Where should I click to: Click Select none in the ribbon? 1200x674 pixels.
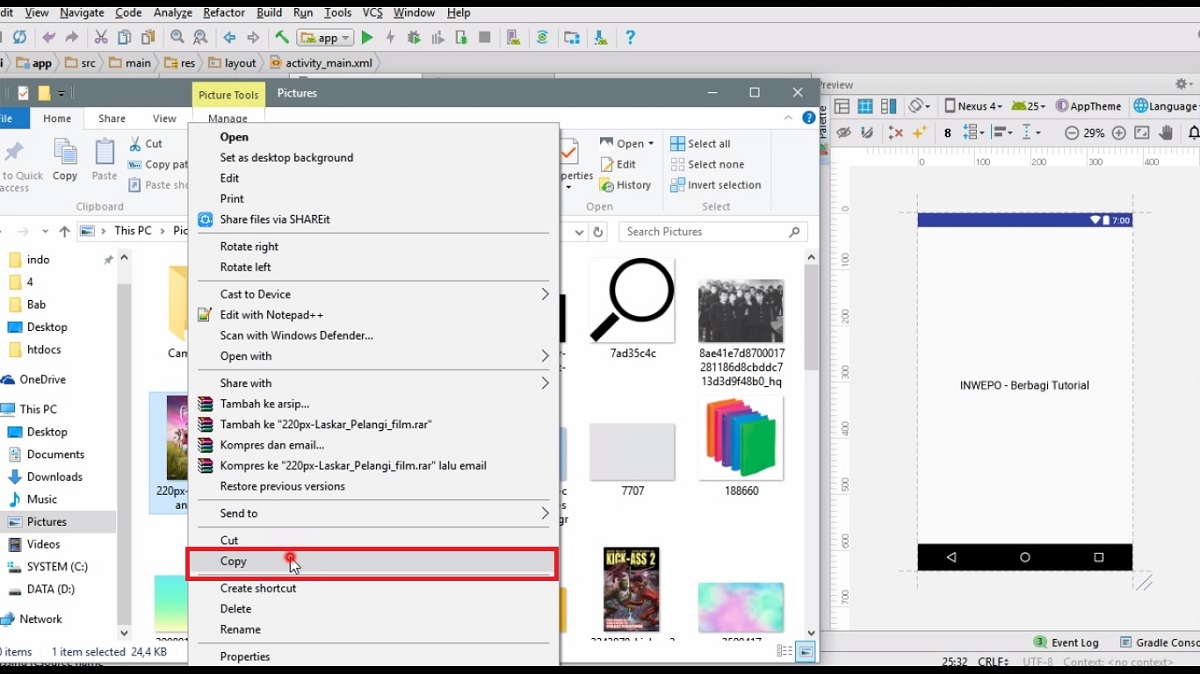coord(710,164)
